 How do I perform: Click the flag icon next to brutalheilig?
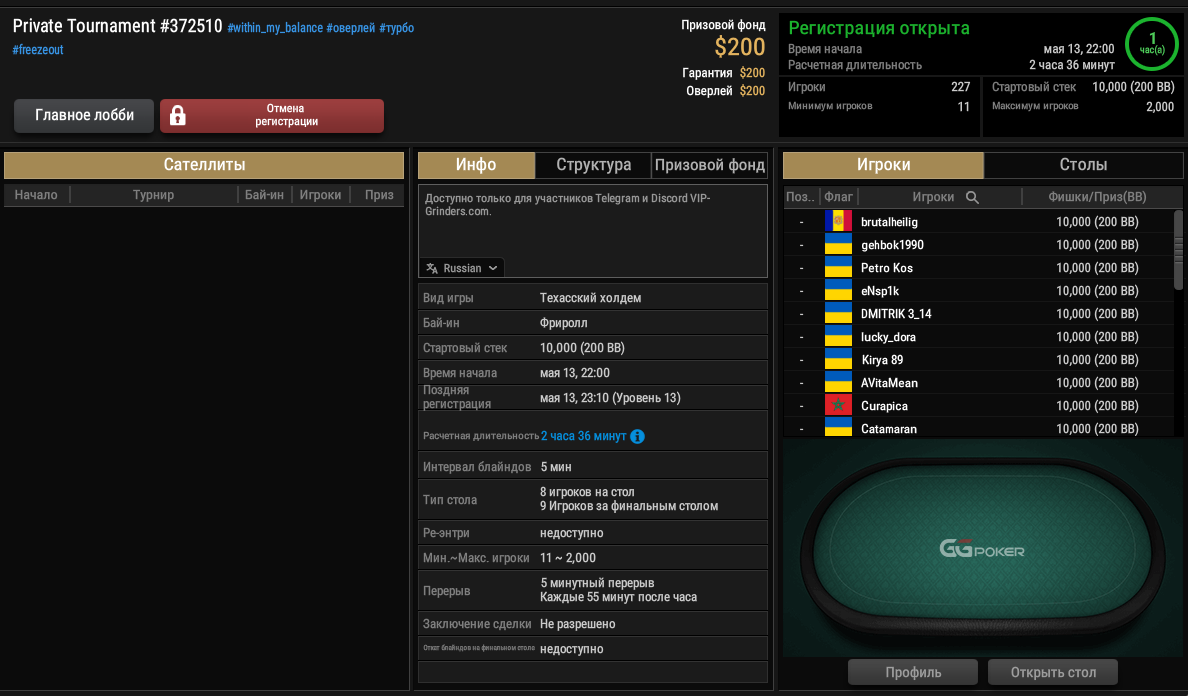tap(838, 221)
